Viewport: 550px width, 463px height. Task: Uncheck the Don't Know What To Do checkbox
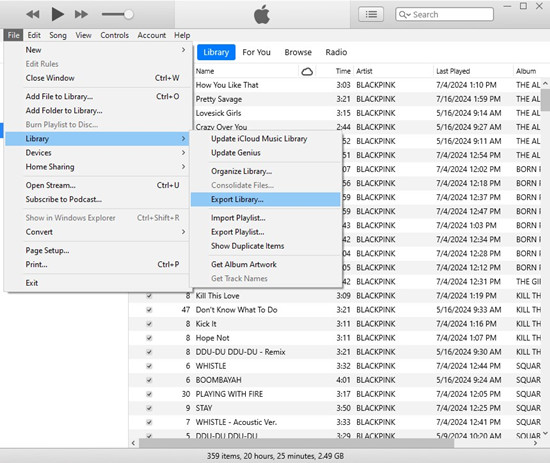[x=149, y=310]
